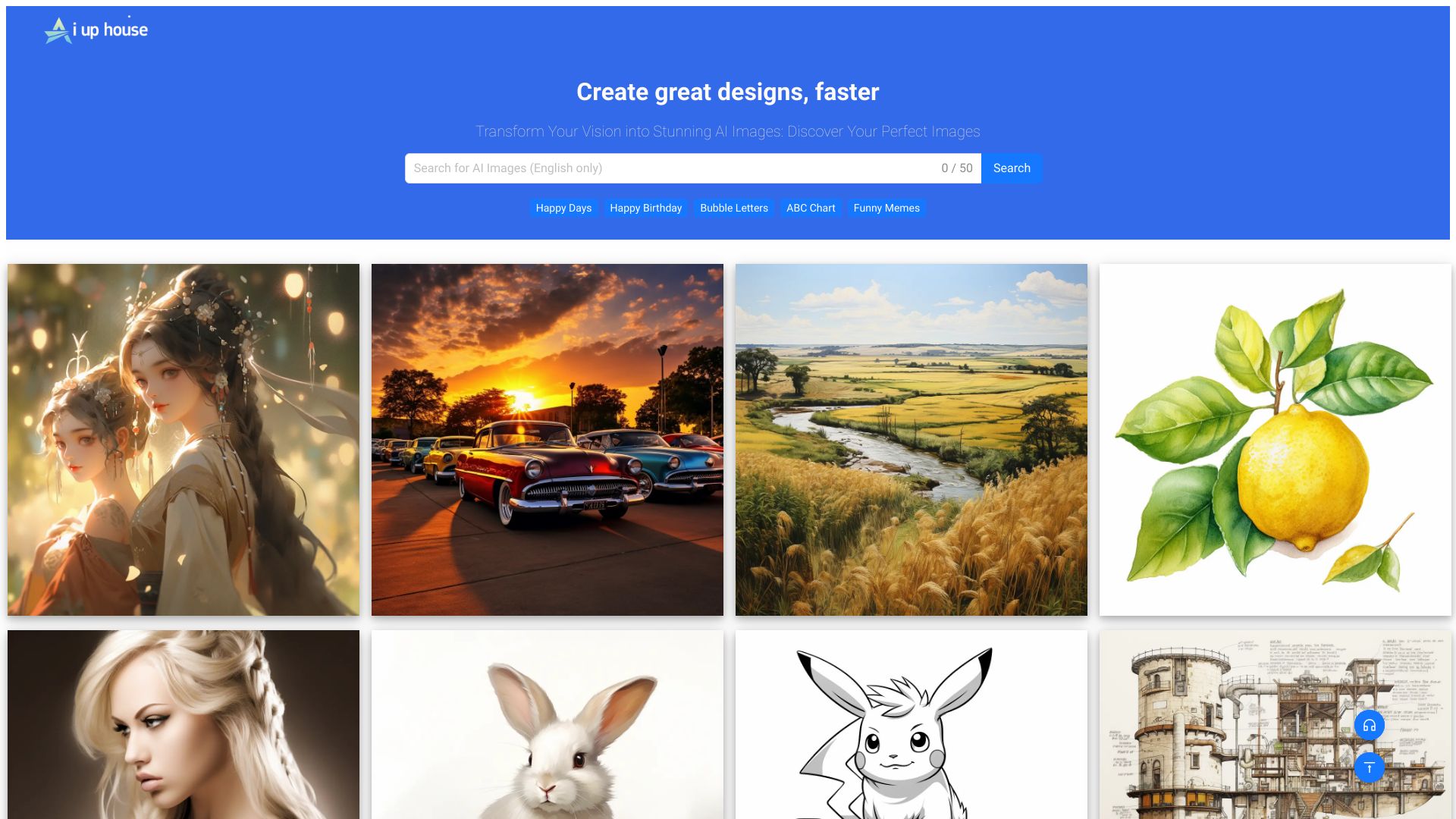This screenshot has width=1456, height=819.
Task: Click the 0 / 50 character counter
Action: point(956,168)
